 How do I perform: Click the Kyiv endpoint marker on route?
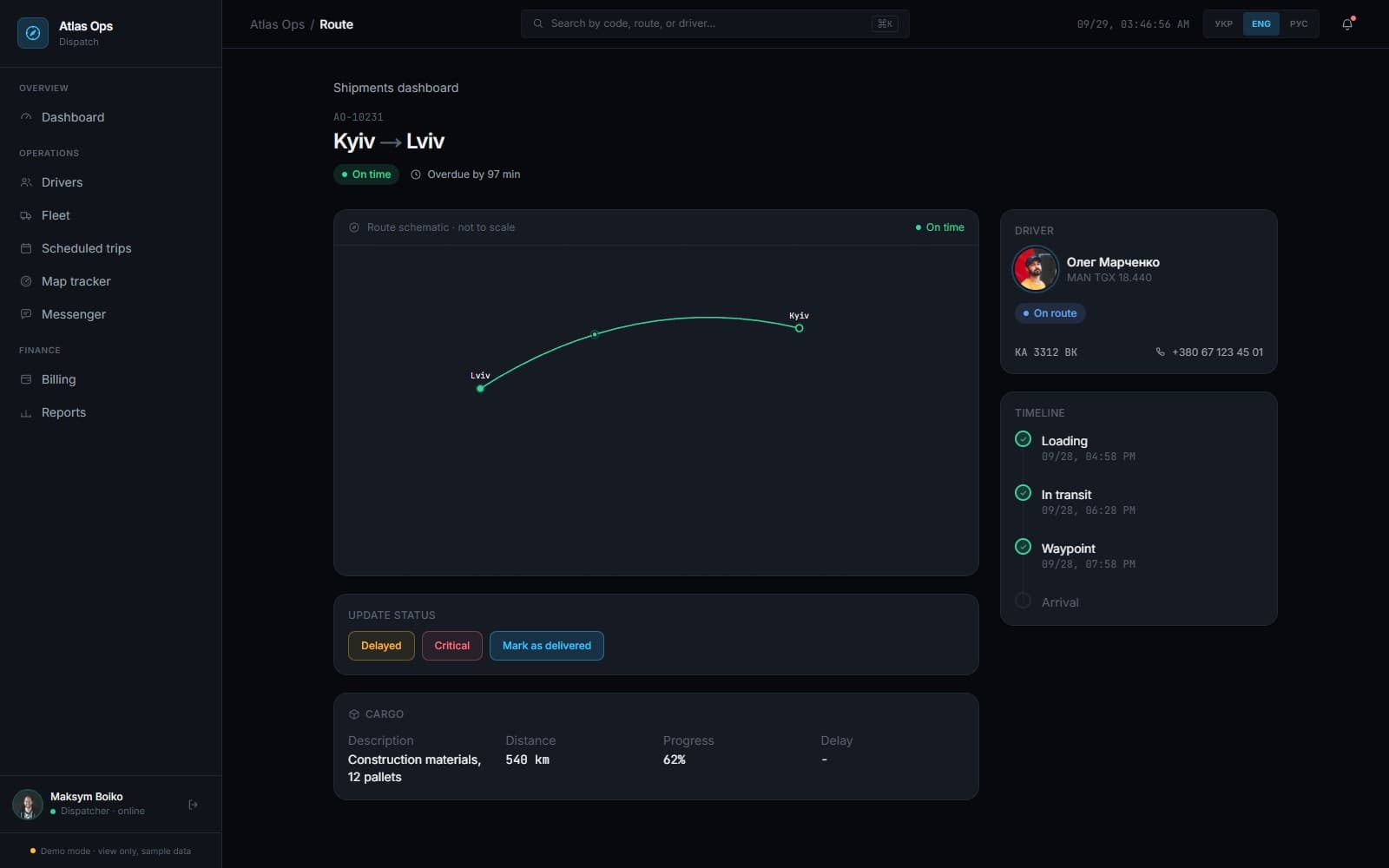[799, 328]
